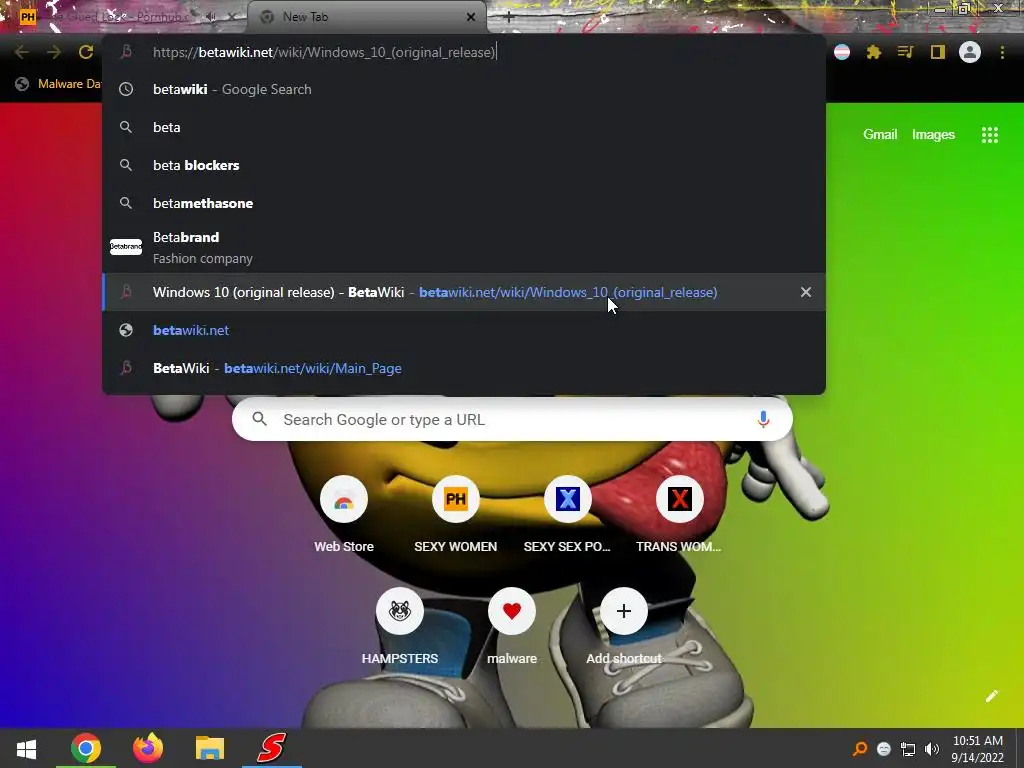The width and height of the screenshot is (1024, 768).
Task: Open the Malware bookmark in bookmarks bar
Action: (x=57, y=84)
